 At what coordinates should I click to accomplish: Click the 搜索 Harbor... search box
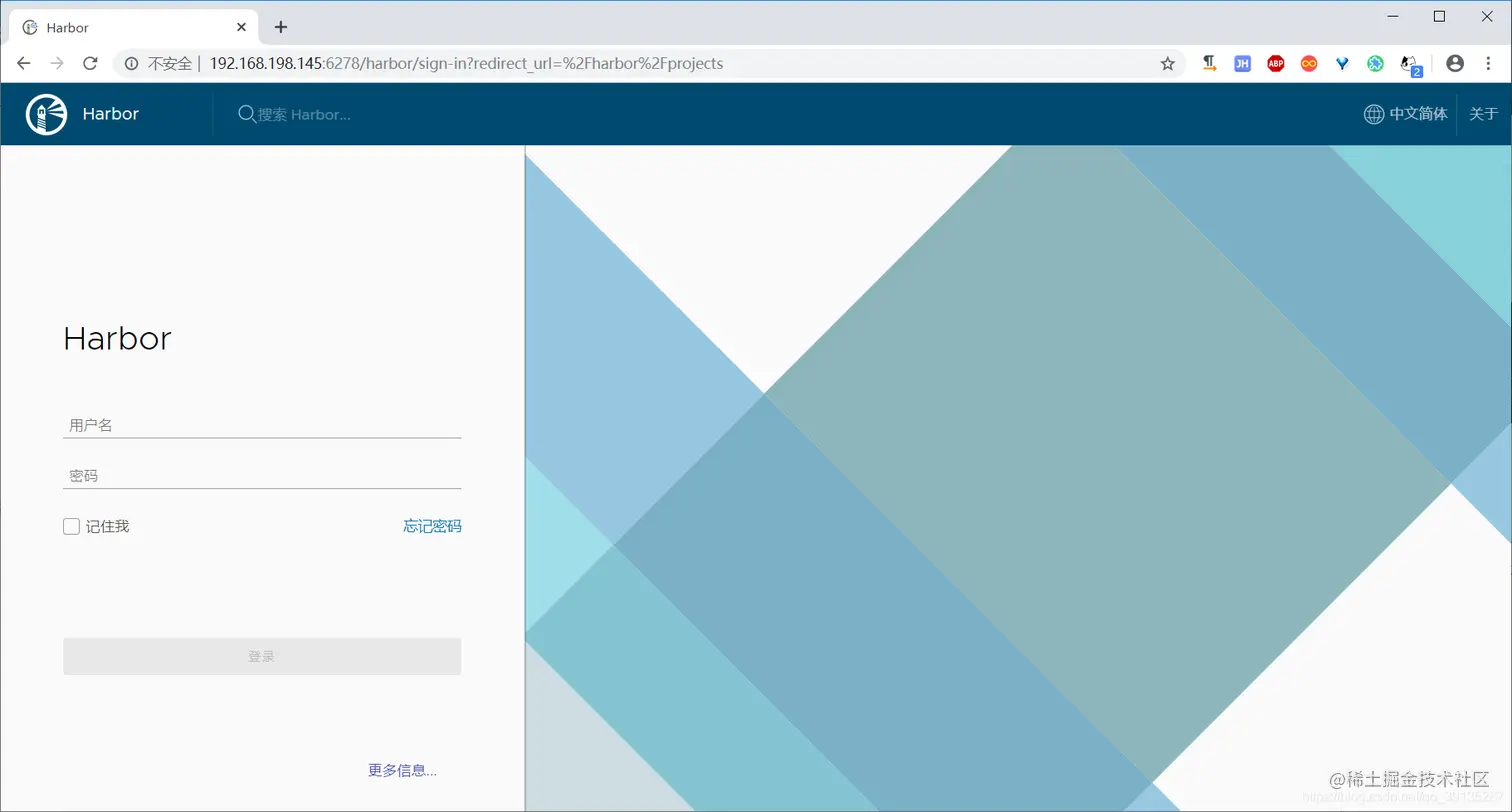[x=304, y=114]
